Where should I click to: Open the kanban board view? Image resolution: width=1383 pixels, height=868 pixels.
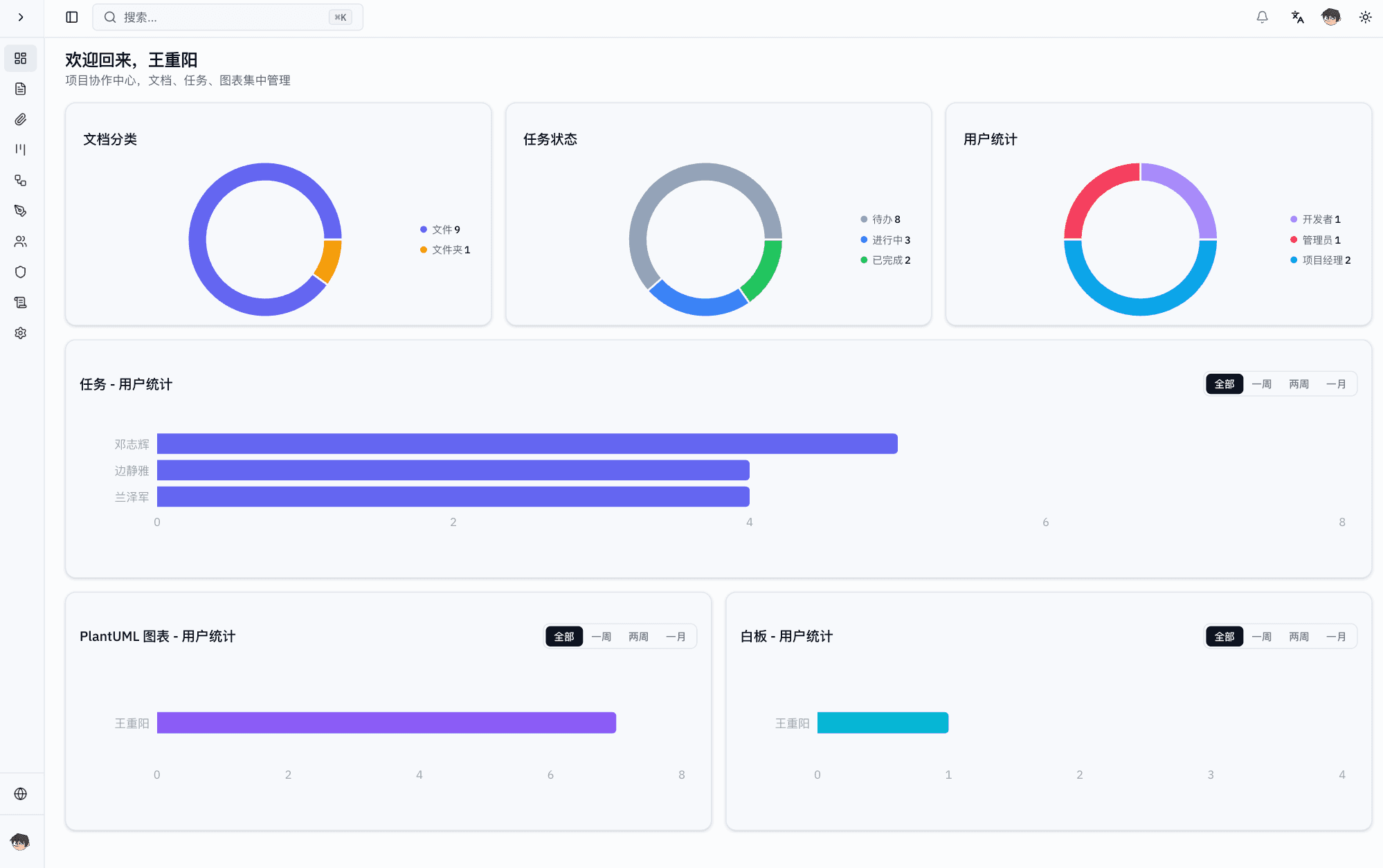21,150
